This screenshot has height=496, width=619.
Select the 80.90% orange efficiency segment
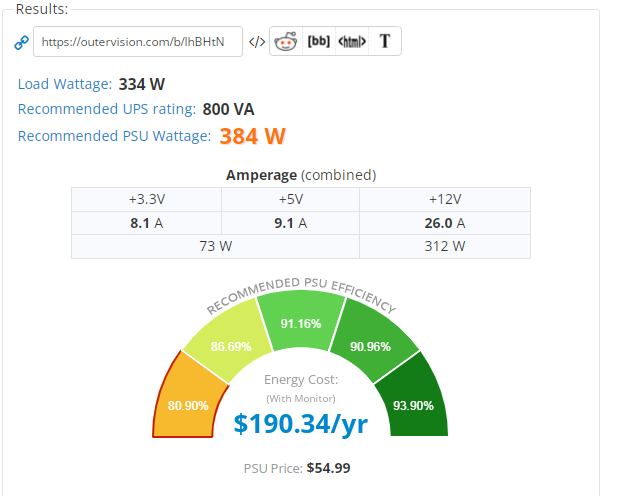189,399
